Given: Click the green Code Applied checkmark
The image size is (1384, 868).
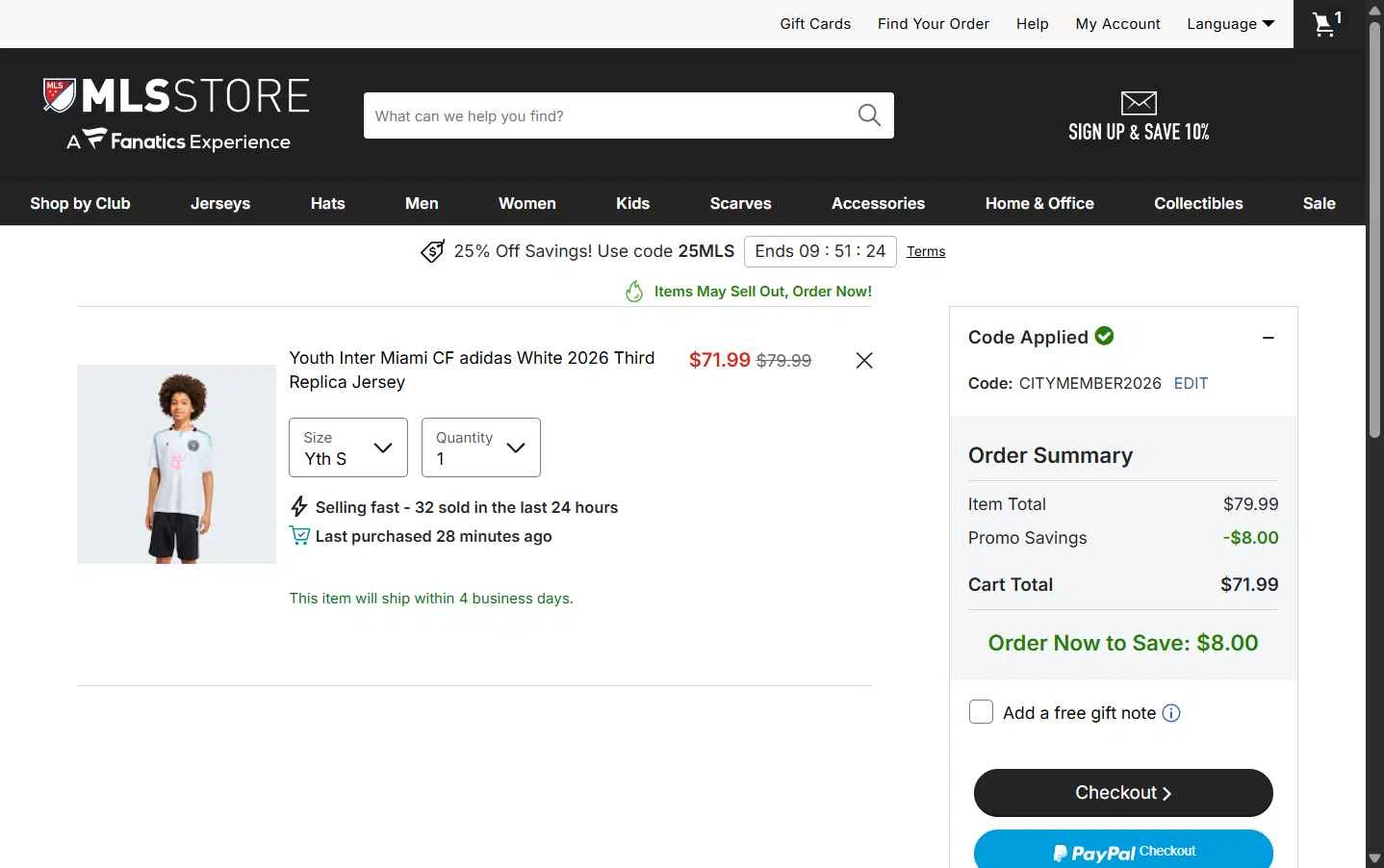Looking at the screenshot, I should pos(1105,336).
